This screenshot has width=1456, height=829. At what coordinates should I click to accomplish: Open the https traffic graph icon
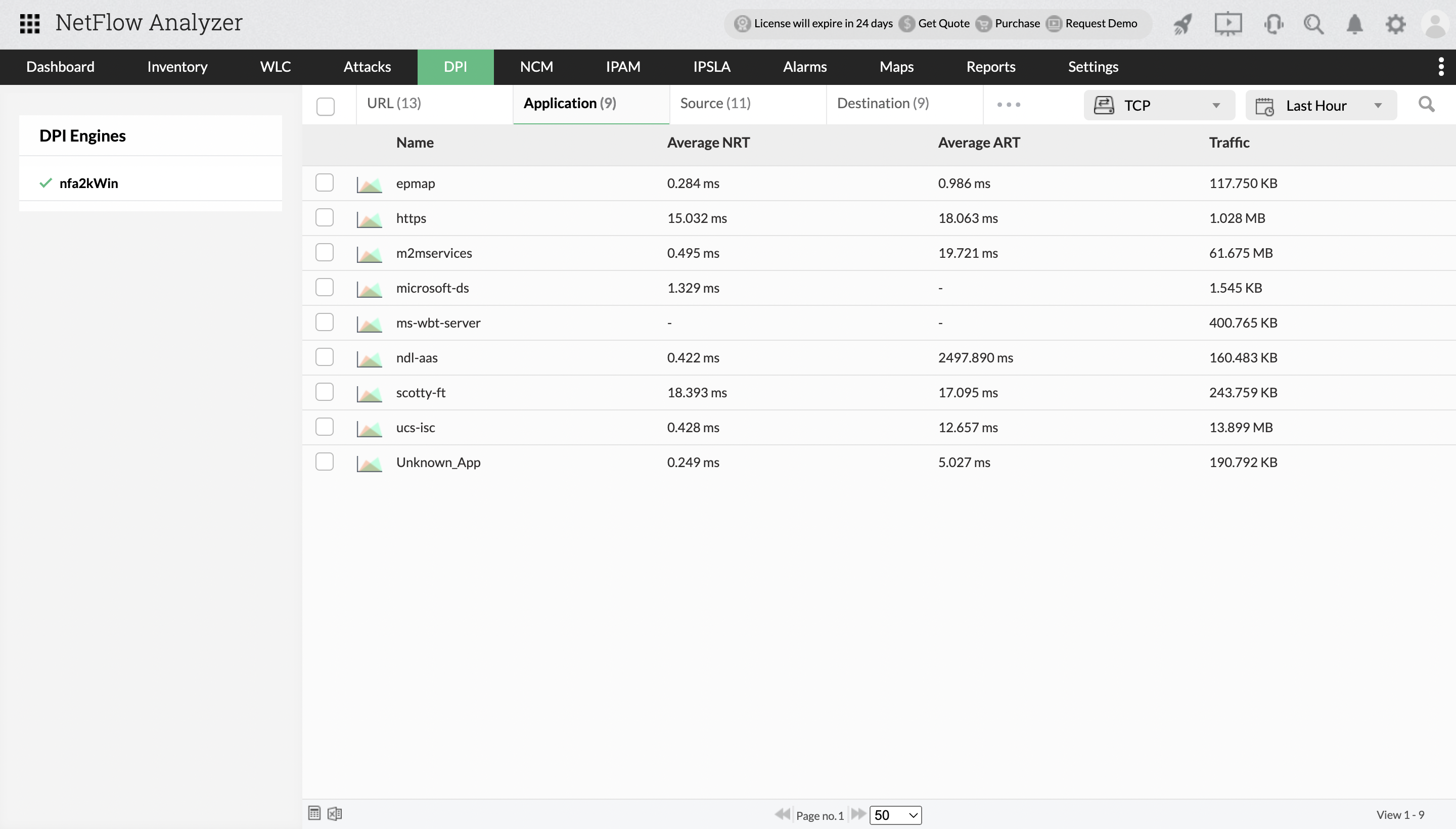click(369, 219)
